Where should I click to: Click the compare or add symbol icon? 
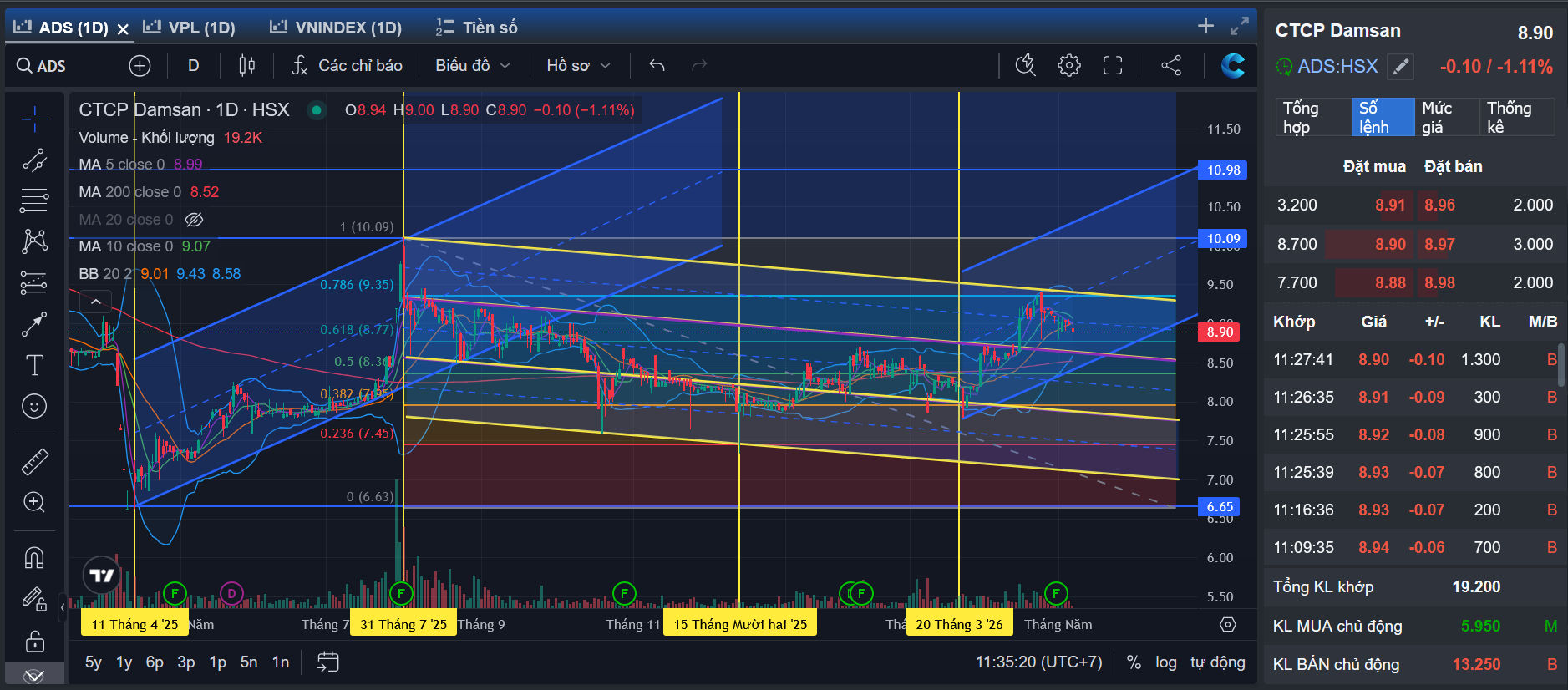pyautogui.click(x=140, y=66)
